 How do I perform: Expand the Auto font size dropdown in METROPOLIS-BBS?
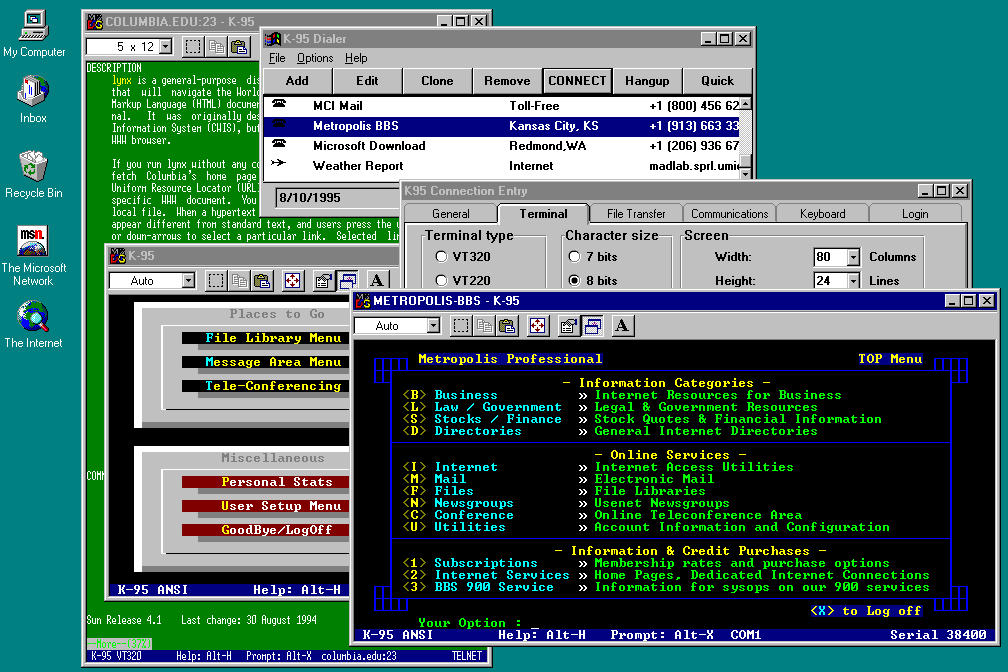(x=432, y=325)
